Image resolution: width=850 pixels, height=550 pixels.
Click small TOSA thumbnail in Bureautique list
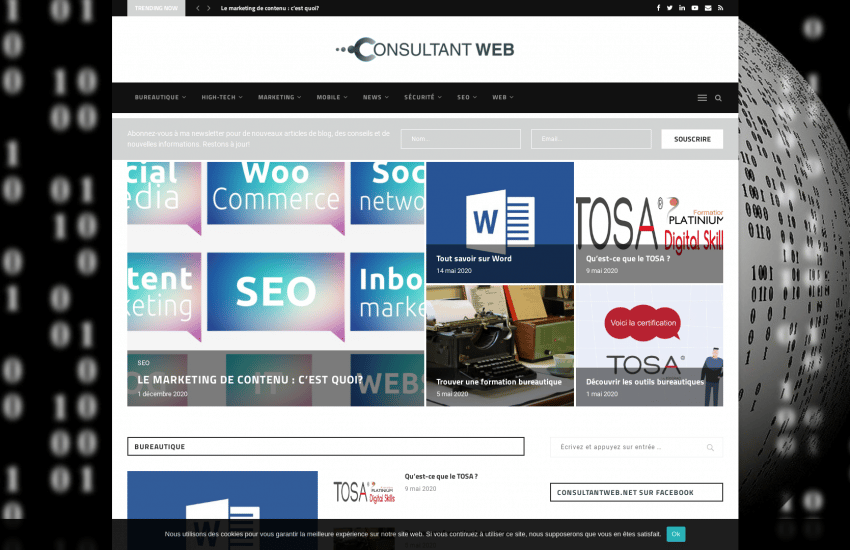[364, 492]
